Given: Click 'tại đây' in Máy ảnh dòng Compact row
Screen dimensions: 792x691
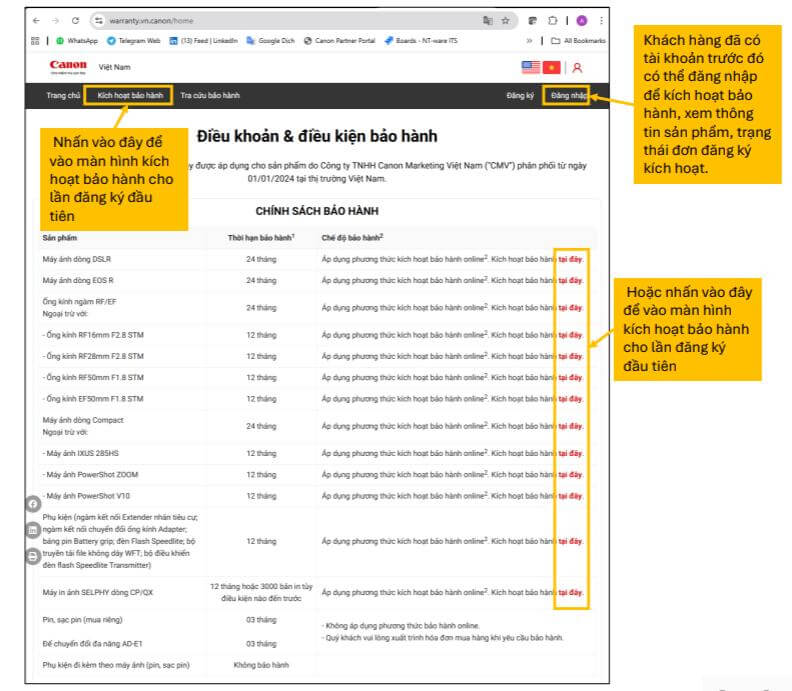Looking at the screenshot, I should click(x=570, y=426).
